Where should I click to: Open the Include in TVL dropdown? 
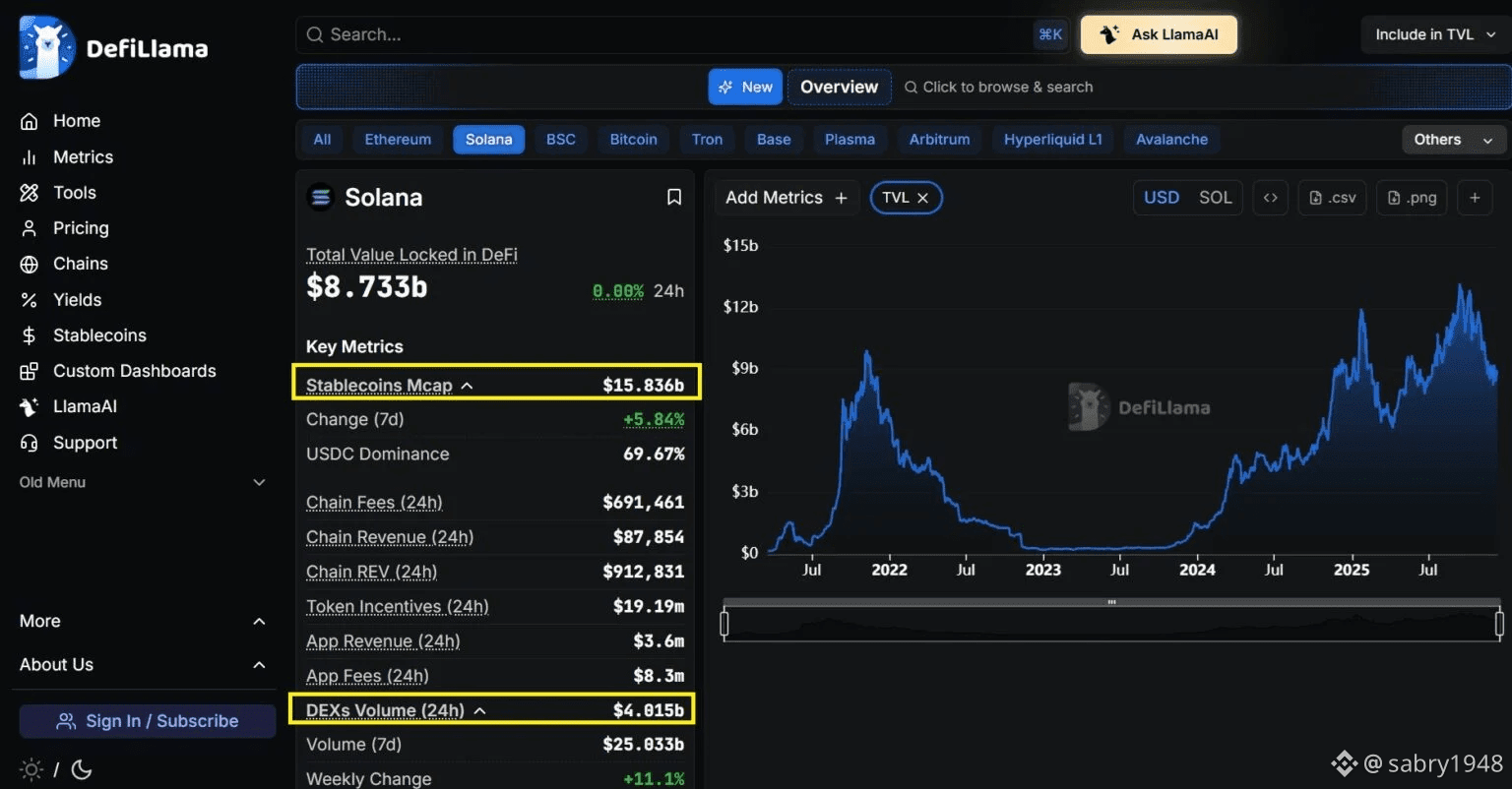(1435, 34)
